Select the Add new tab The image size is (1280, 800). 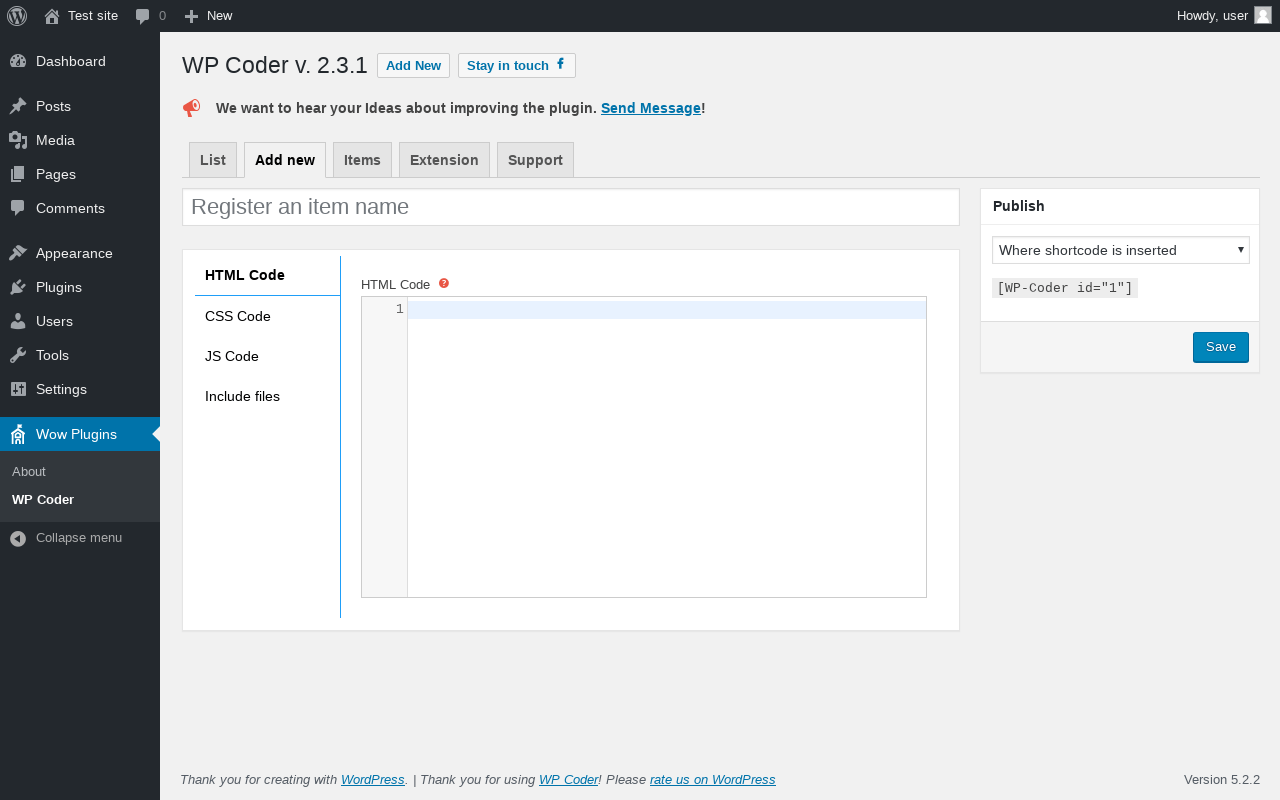click(285, 160)
